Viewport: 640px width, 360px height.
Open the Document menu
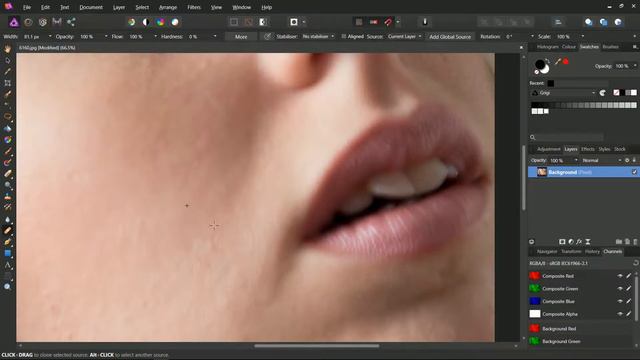pyautogui.click(x=91, y=7)
